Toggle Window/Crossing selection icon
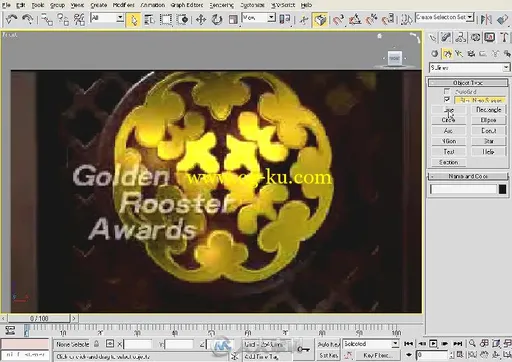Viewport: 512px width, 362px height. [x=182, y=20]
